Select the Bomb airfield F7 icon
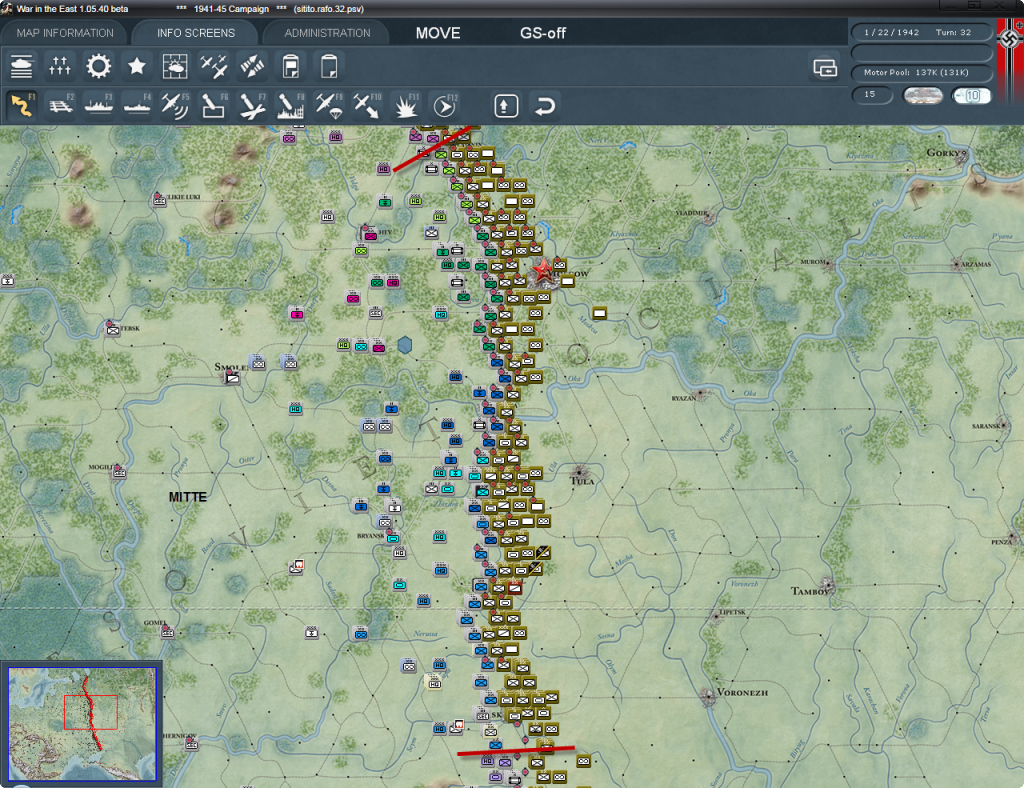The image size is (1024, 788). click(x=252, y=106)
